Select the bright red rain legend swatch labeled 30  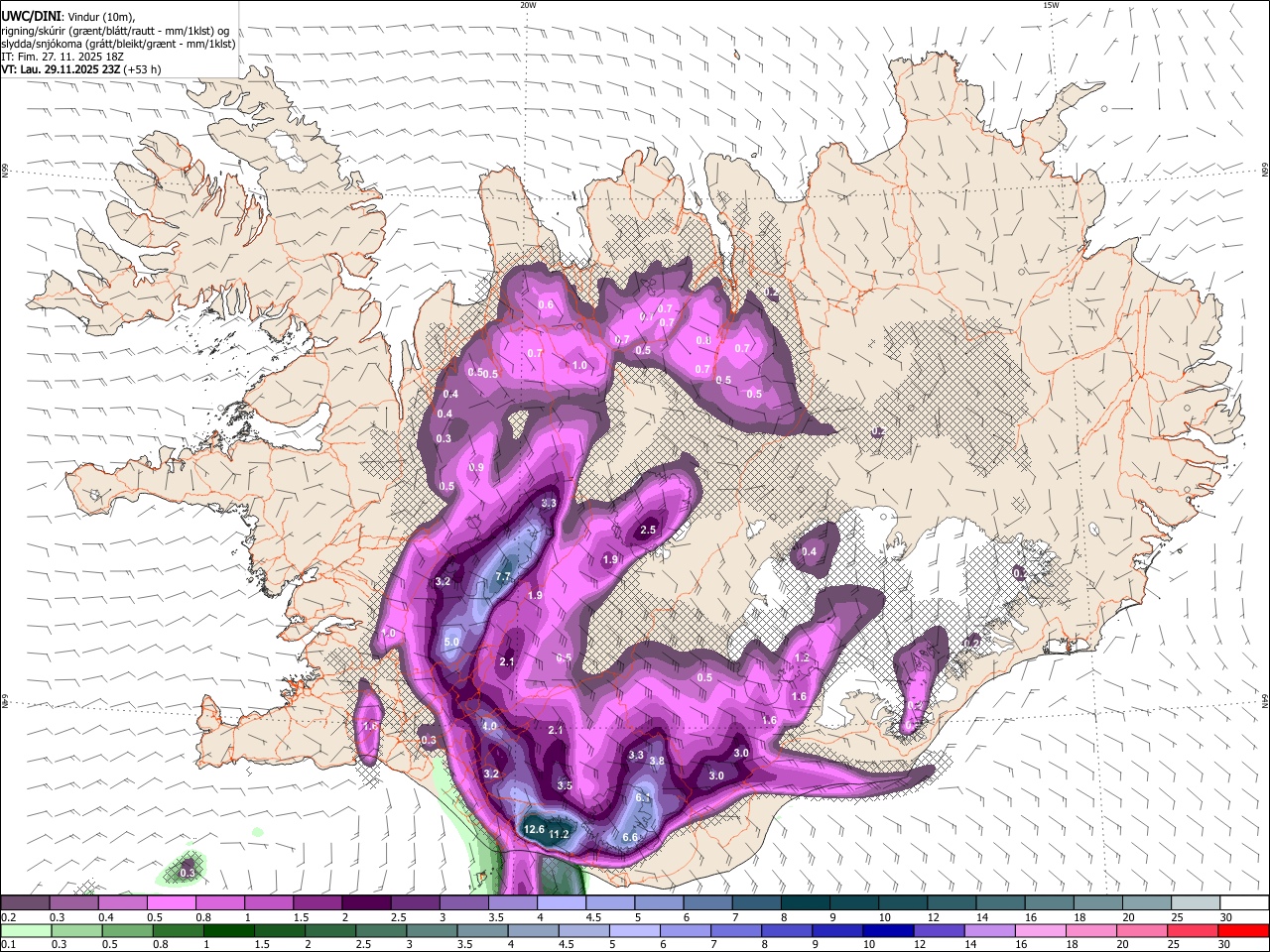click(x=1243, y=930)
